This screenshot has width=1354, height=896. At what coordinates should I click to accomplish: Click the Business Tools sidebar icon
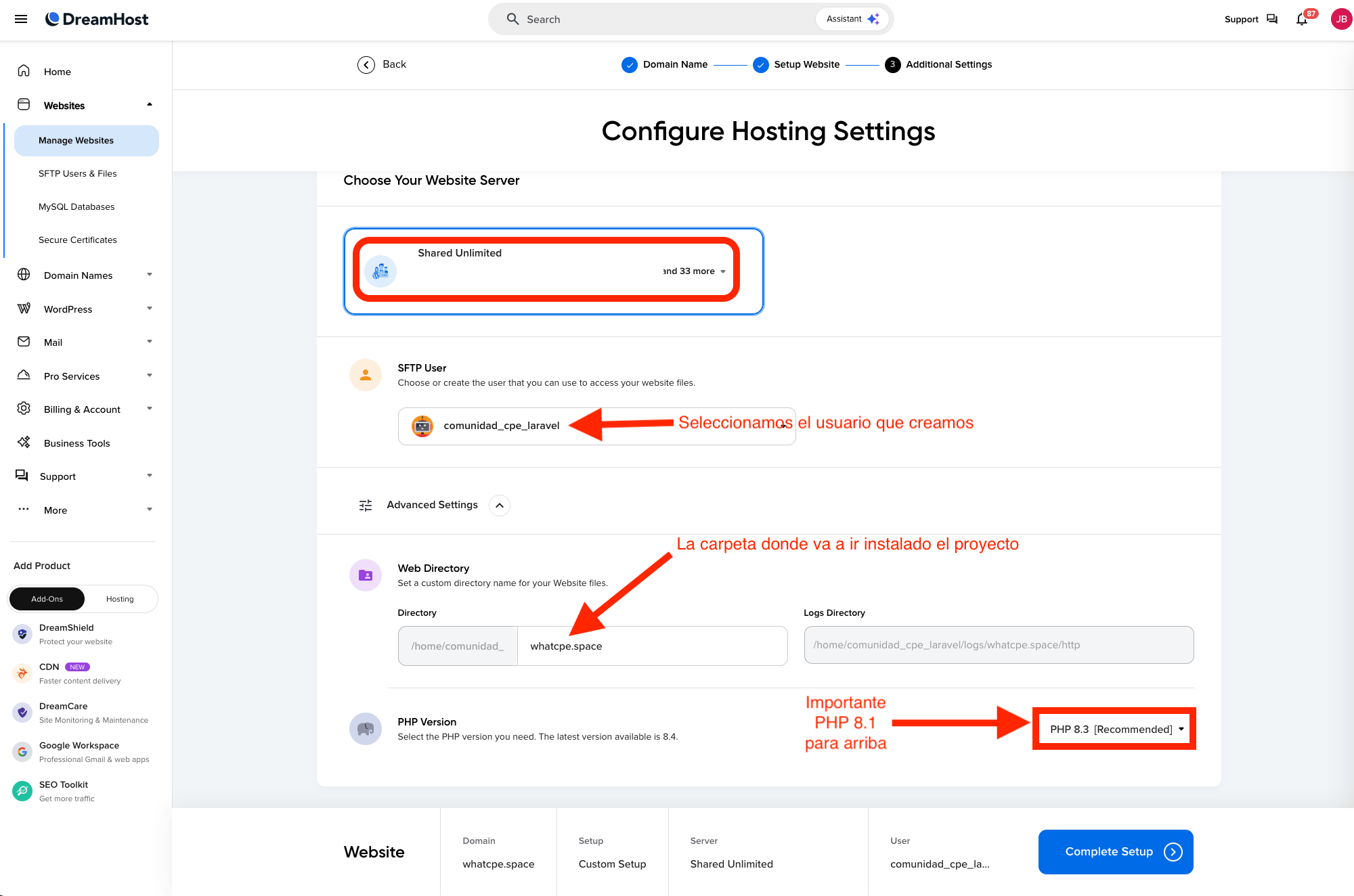[24, 443]
